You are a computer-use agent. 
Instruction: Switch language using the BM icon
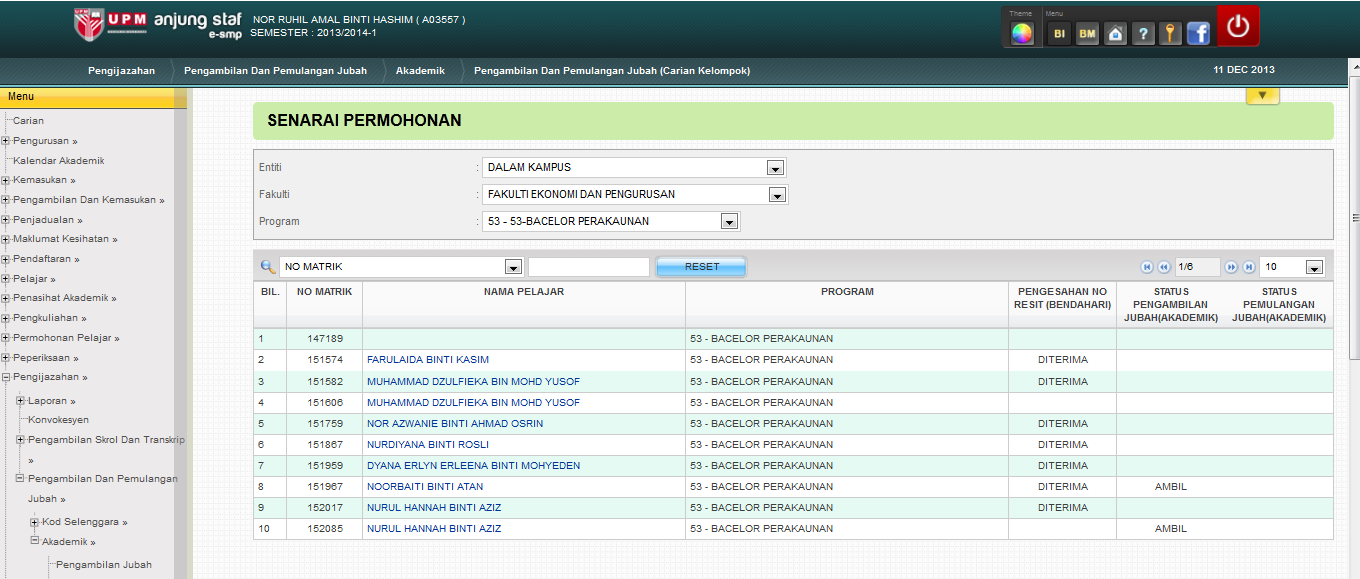click(x=1087, y=34)
